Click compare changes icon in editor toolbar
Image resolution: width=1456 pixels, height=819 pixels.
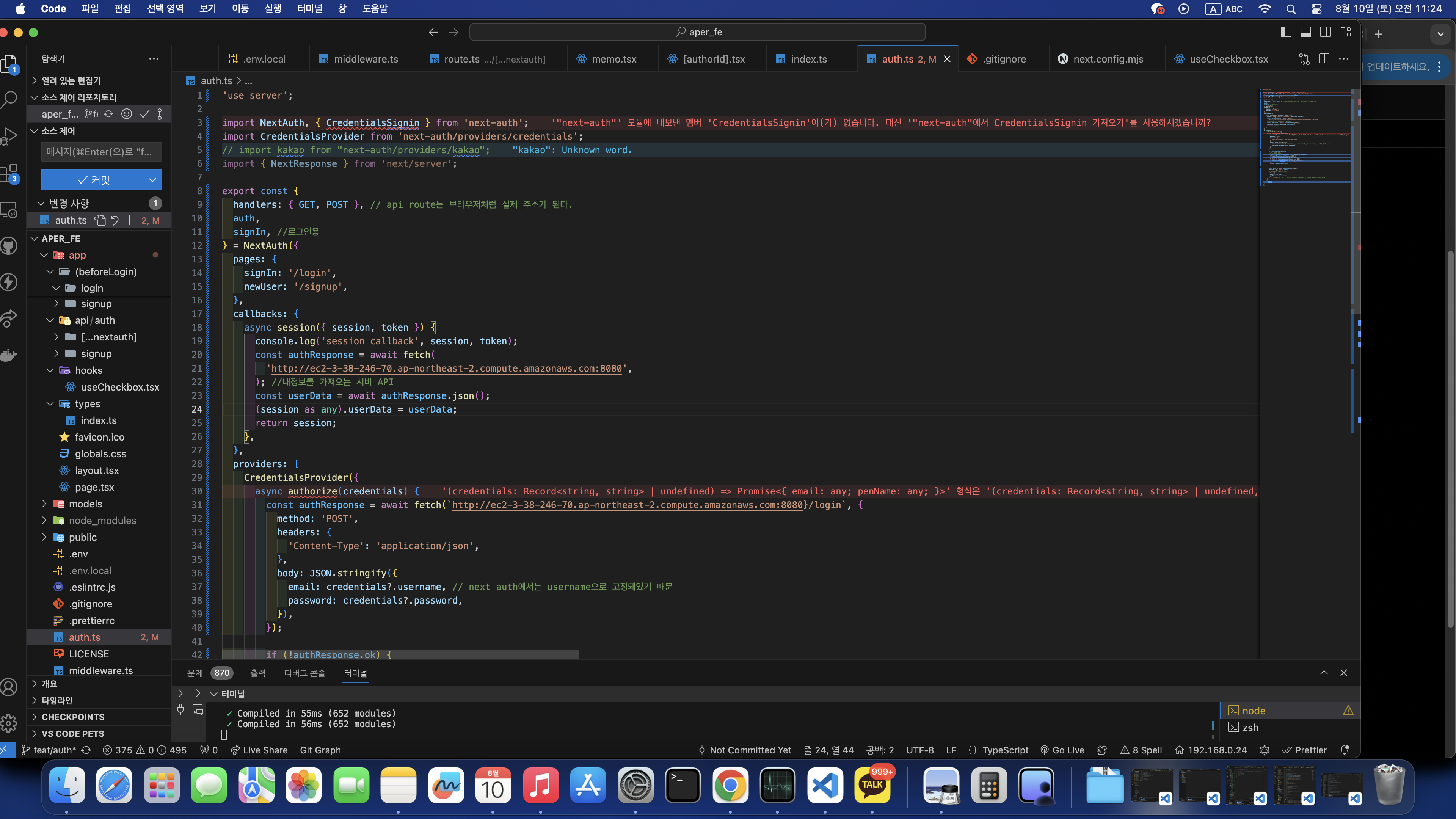[x=1304, y=59]
